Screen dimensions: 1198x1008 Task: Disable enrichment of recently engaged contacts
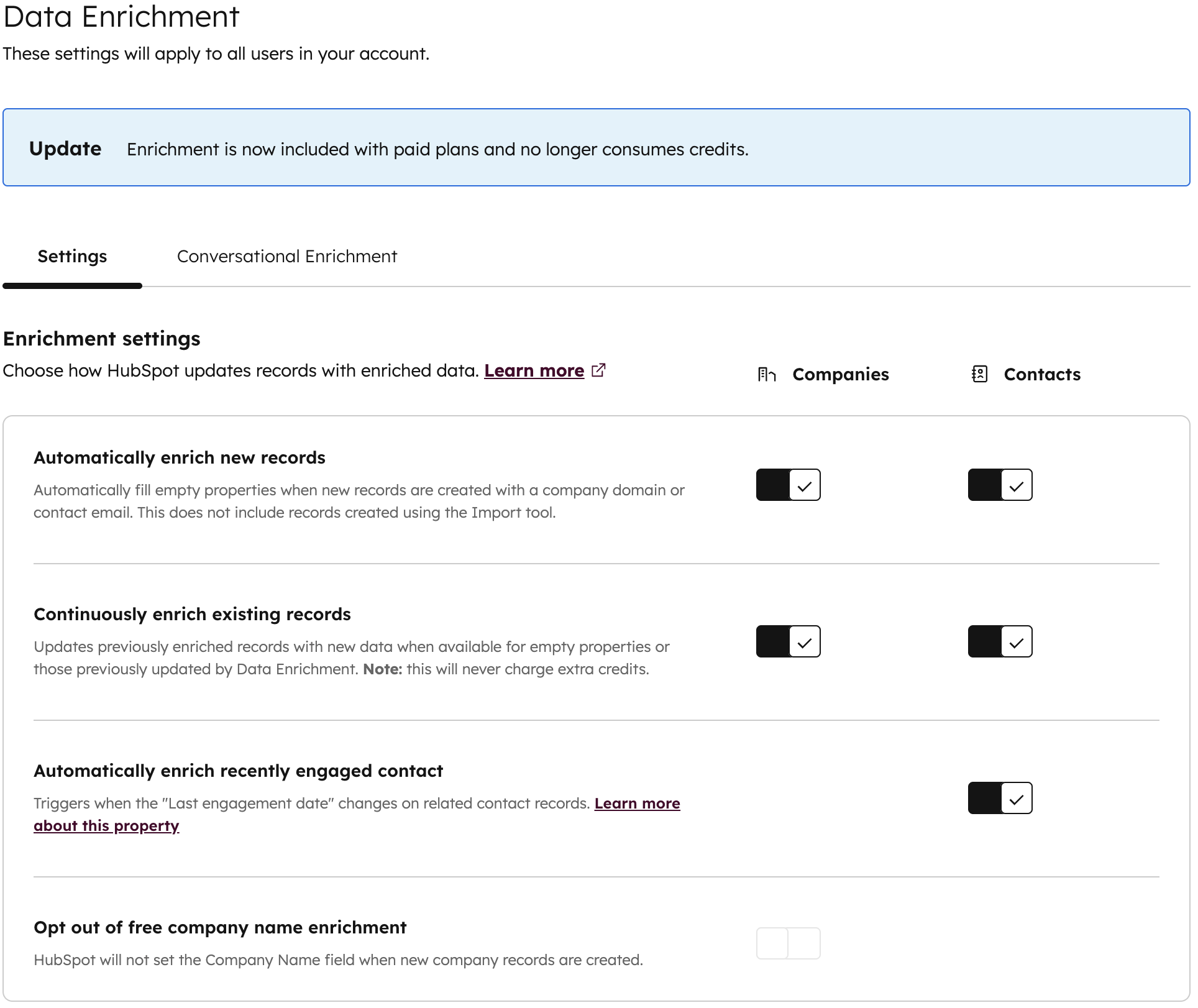coord(1000,798)
